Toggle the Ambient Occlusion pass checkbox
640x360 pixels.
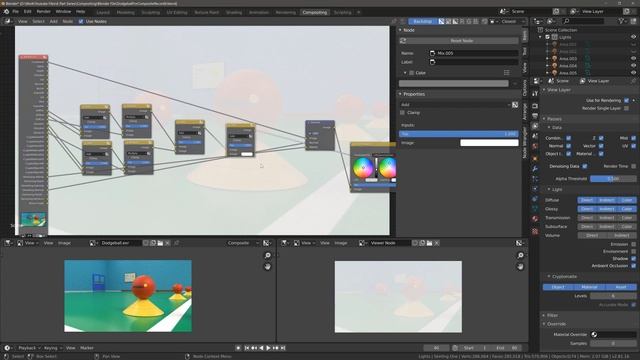point(633,266)
